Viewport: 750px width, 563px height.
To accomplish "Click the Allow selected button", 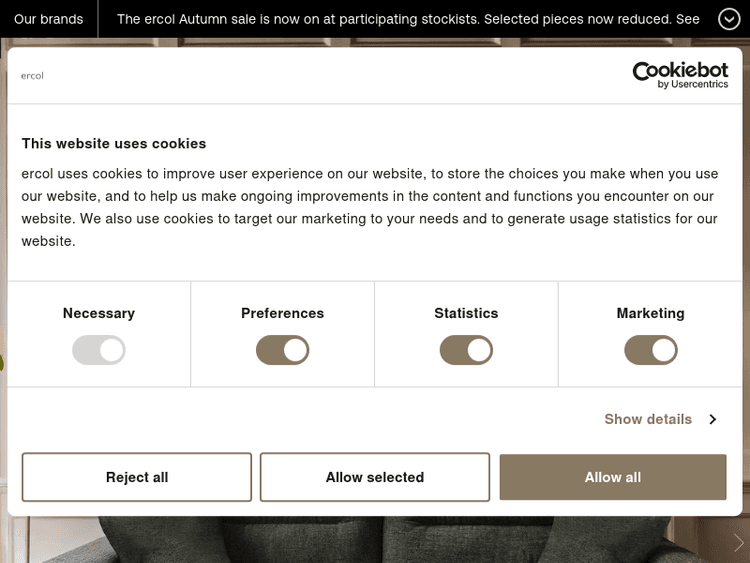I will [x=375, y=477].
